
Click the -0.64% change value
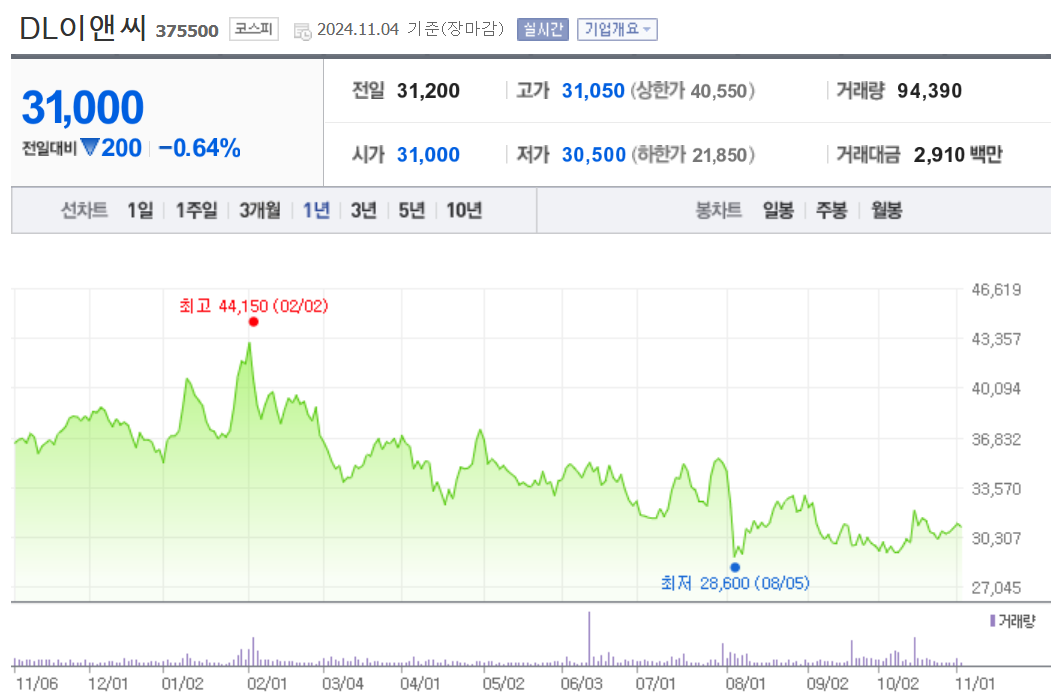pyautogui.click(x=200, y=148)
